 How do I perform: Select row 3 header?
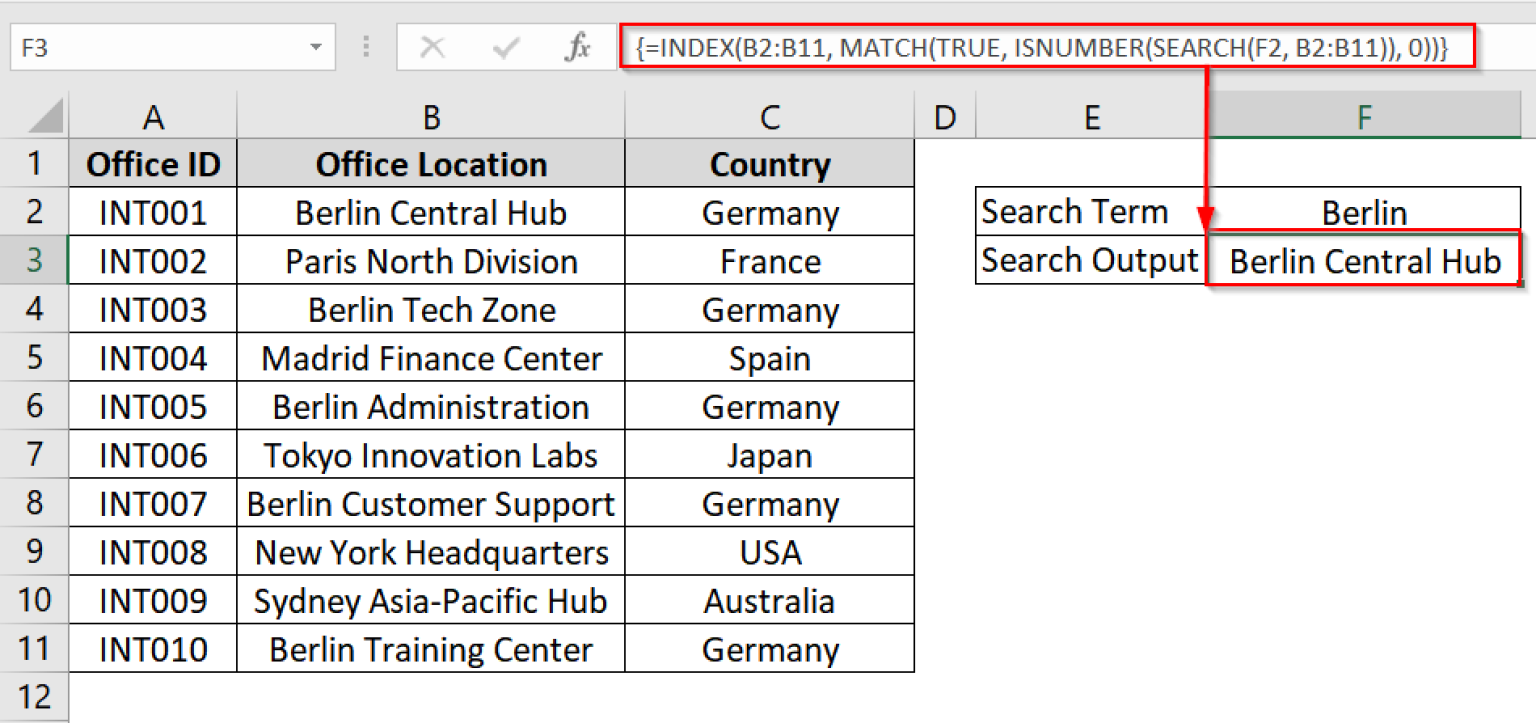coord(35,260)
